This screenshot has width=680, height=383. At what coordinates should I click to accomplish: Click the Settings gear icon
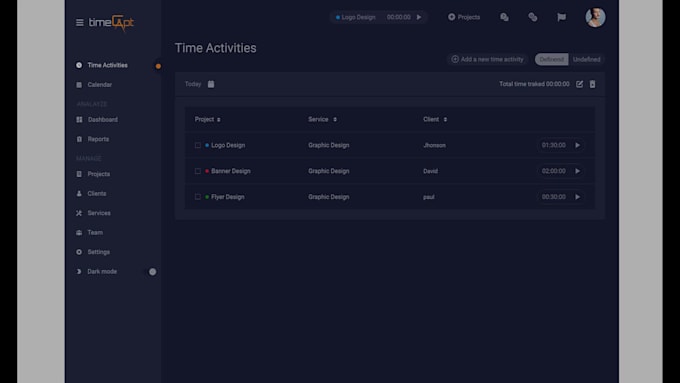pyautogui.click(x=79, y=252)
